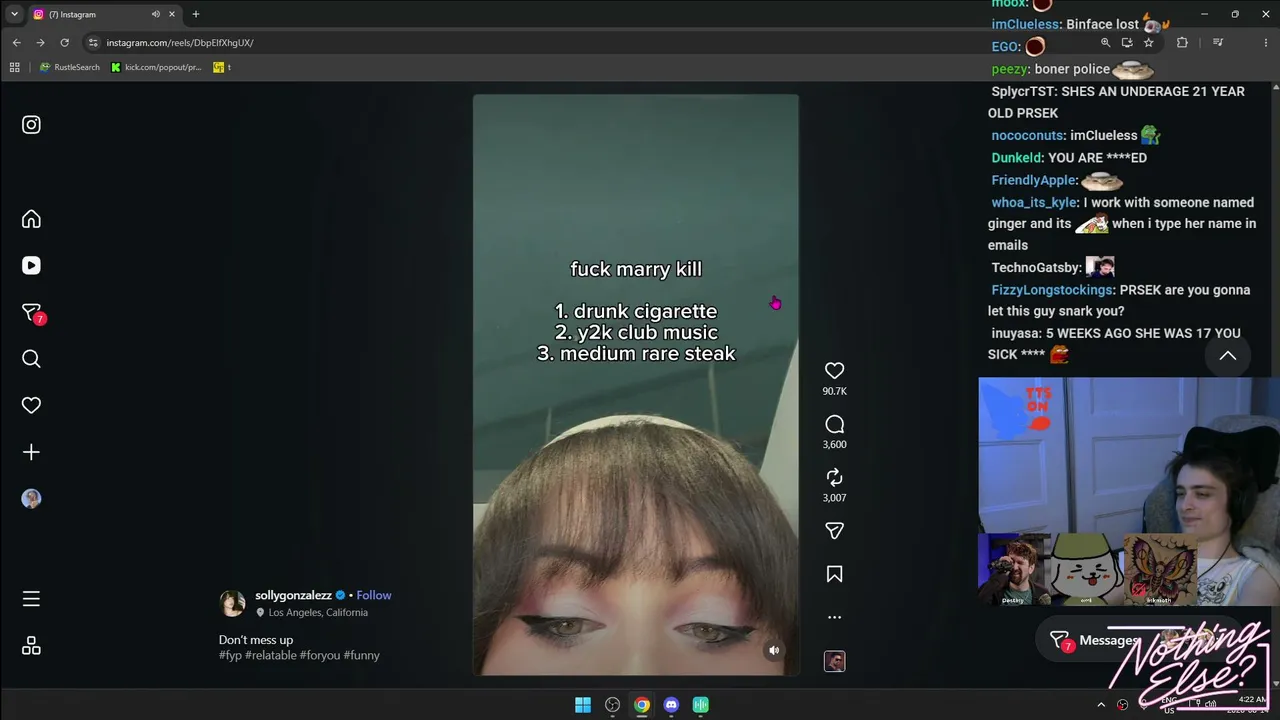This screenshot has width=1280, height=720.
Task: Save the reel with bookmark icon
Action: pyautogui.click(x=834, y=574)
